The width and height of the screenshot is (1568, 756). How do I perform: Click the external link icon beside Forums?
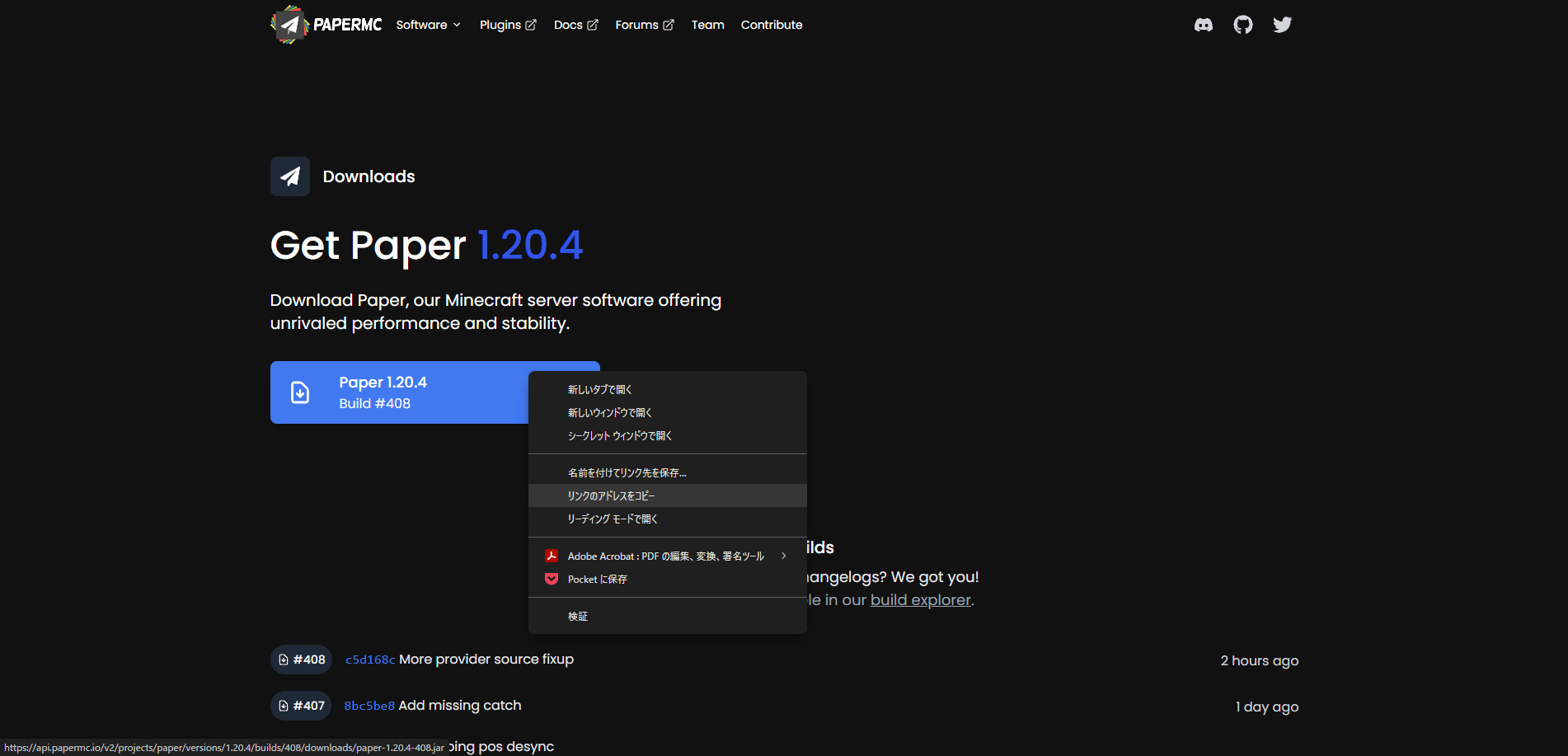click(x=669, y=26)
